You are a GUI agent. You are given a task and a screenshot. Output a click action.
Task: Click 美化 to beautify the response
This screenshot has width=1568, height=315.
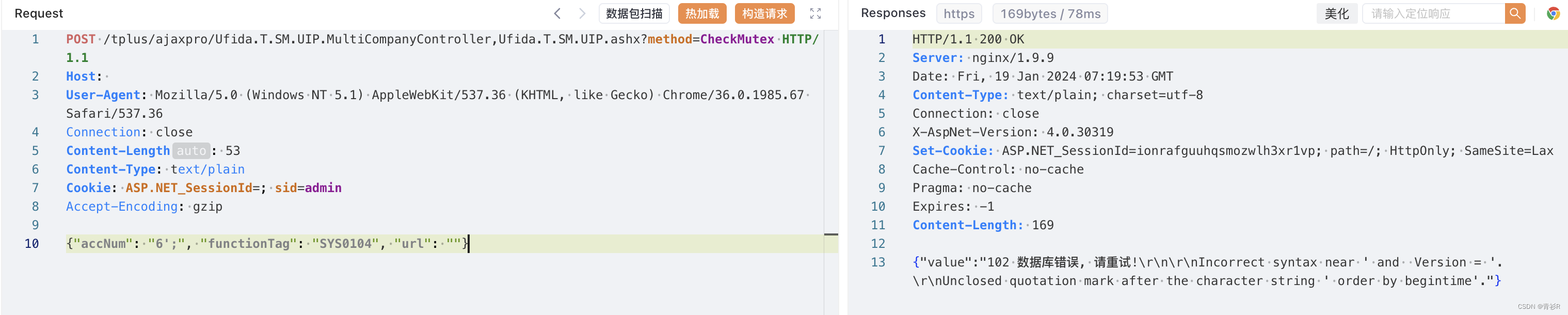pos(1337,13)
